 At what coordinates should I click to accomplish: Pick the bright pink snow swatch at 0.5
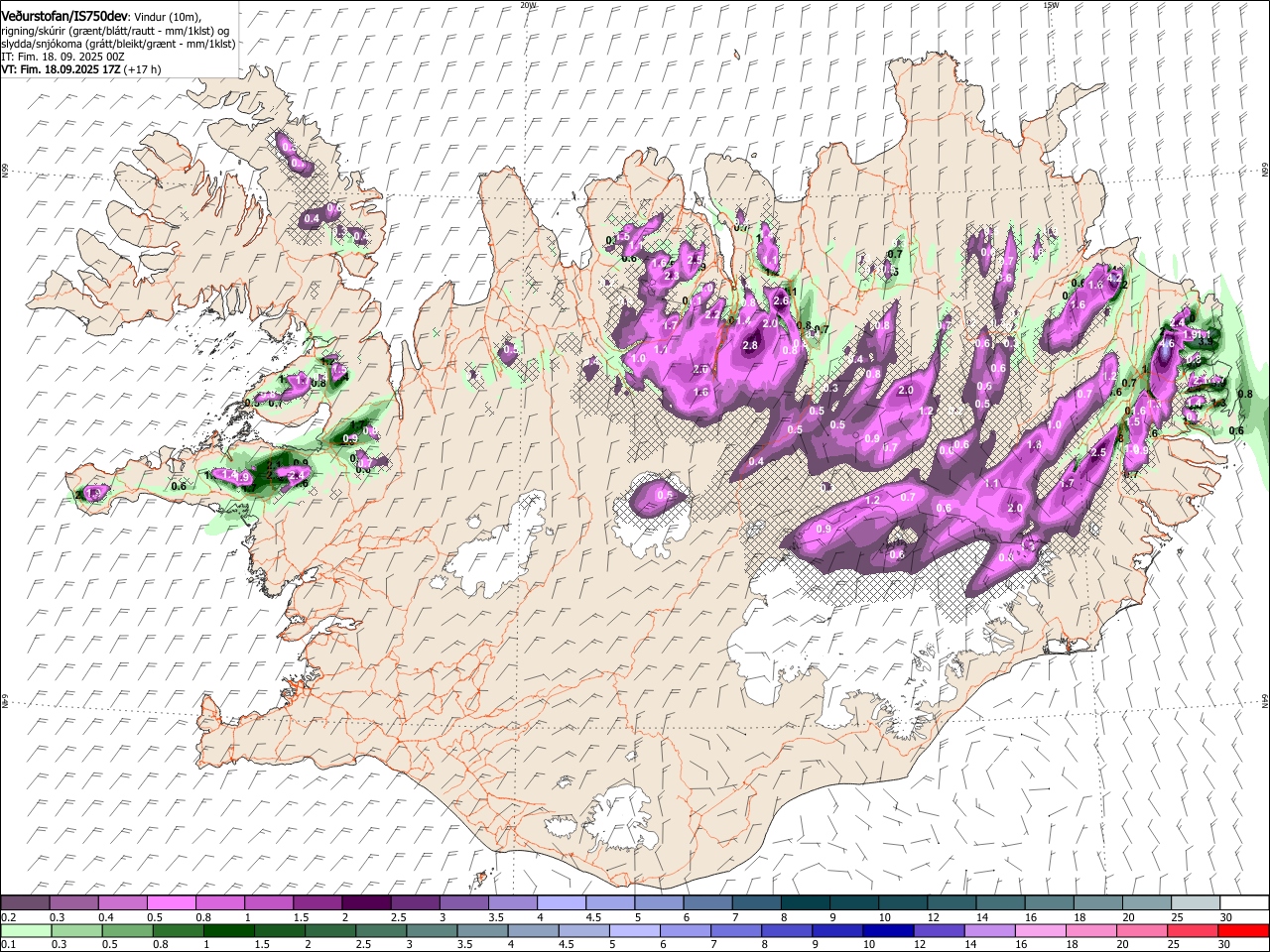coord(171,903)
